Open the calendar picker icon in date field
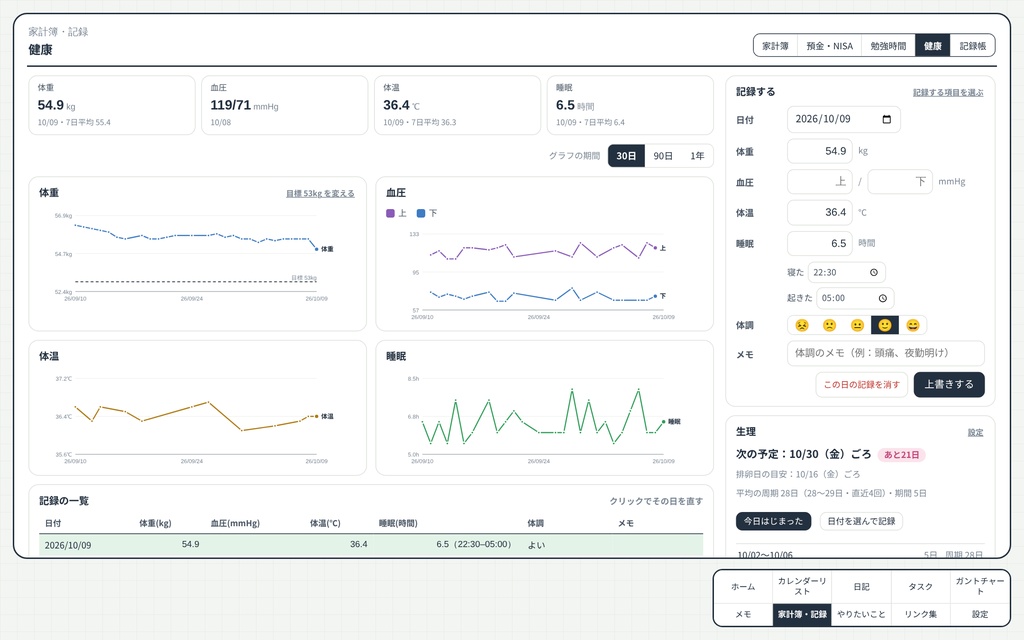This screenshot has height=640, width=1024. [886, 120]
